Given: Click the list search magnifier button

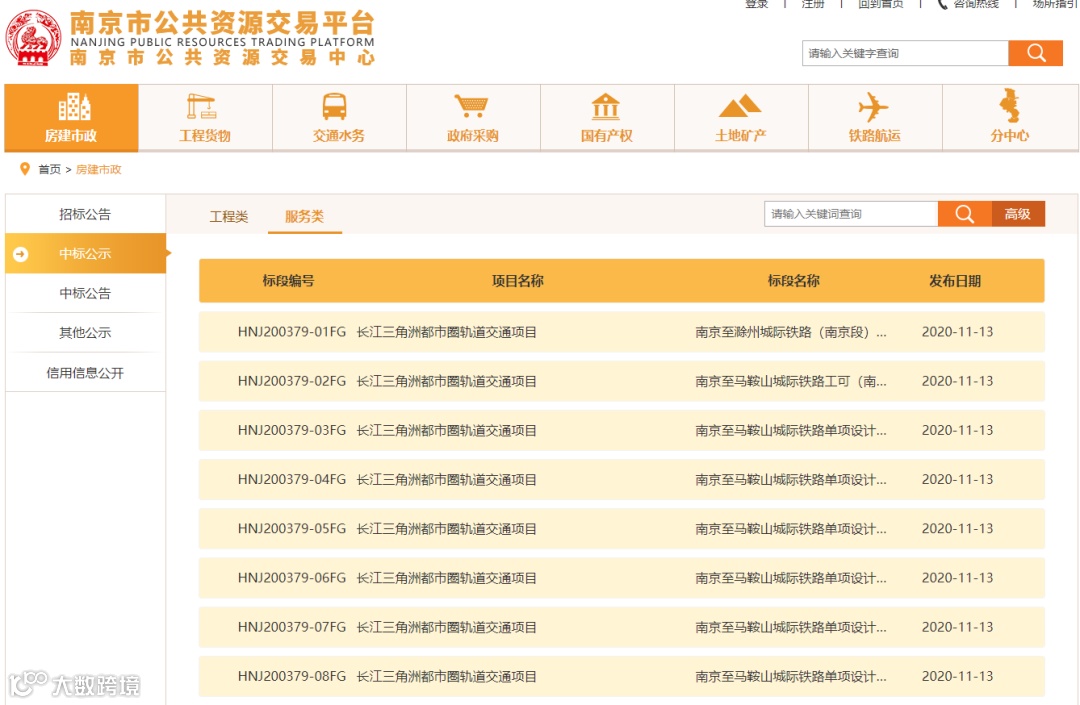Looking at the screenshot, I should 964,214.
